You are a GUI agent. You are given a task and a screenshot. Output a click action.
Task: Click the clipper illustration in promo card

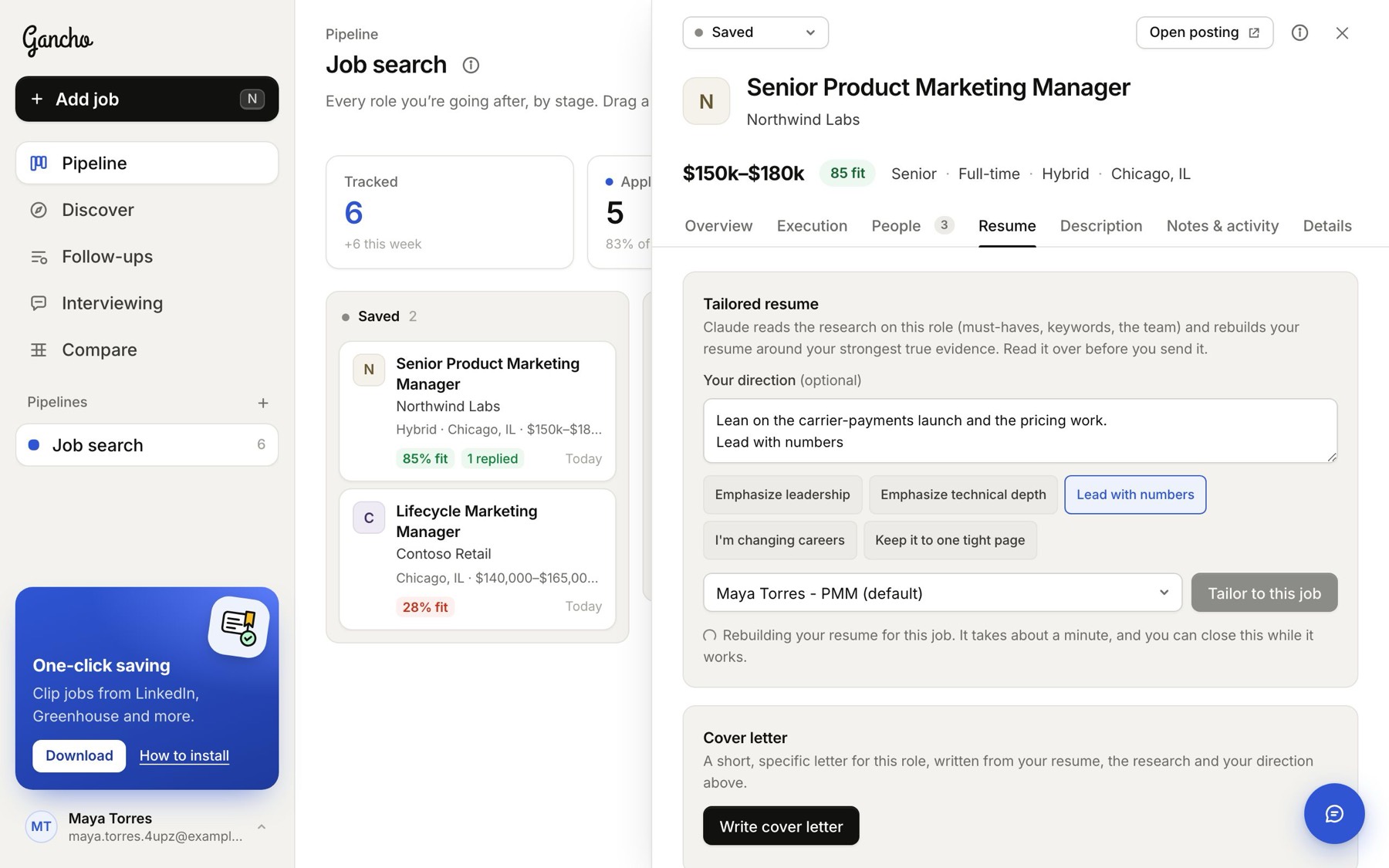238,626
